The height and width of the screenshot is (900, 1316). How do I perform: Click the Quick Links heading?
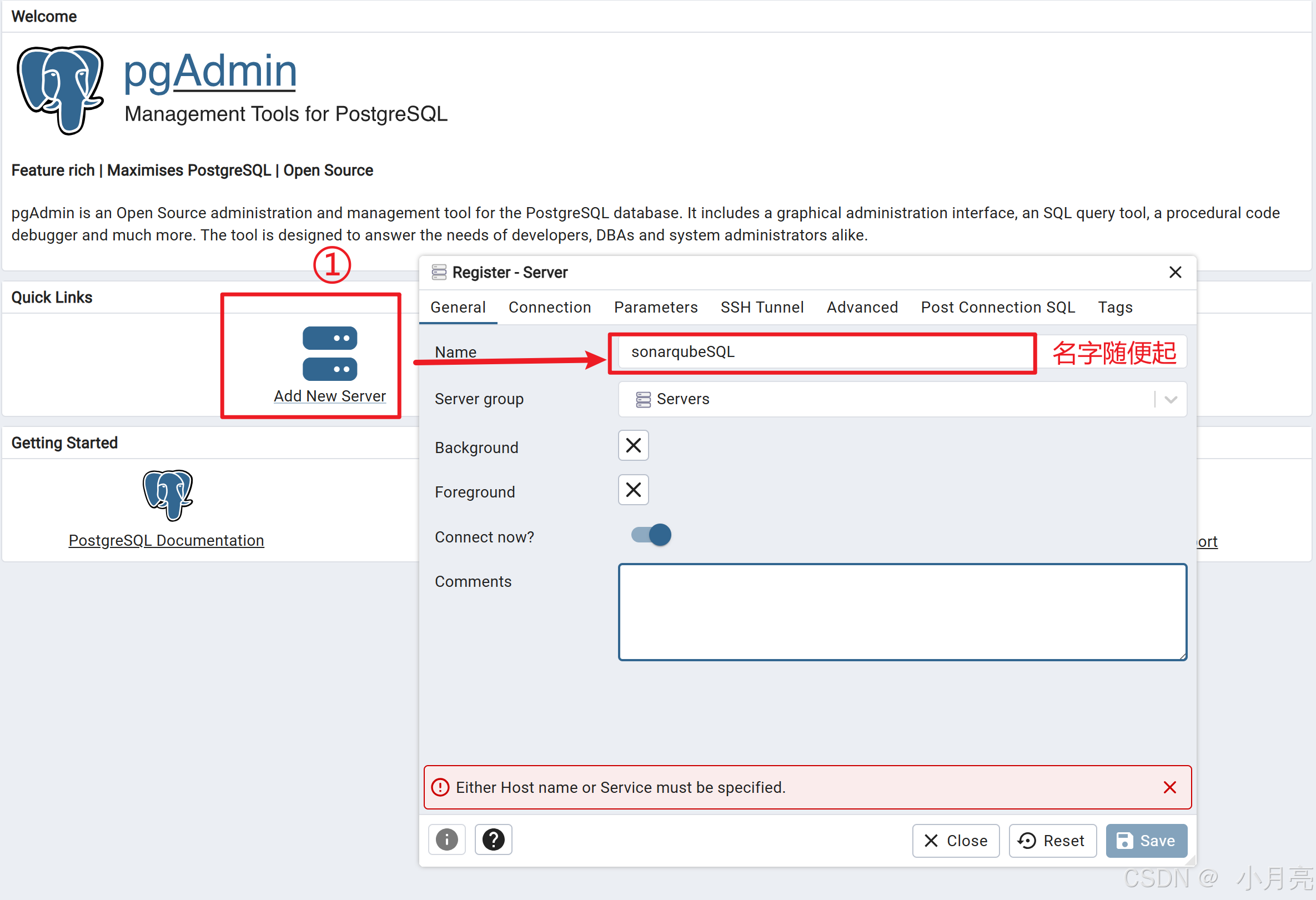coord(52,297)
